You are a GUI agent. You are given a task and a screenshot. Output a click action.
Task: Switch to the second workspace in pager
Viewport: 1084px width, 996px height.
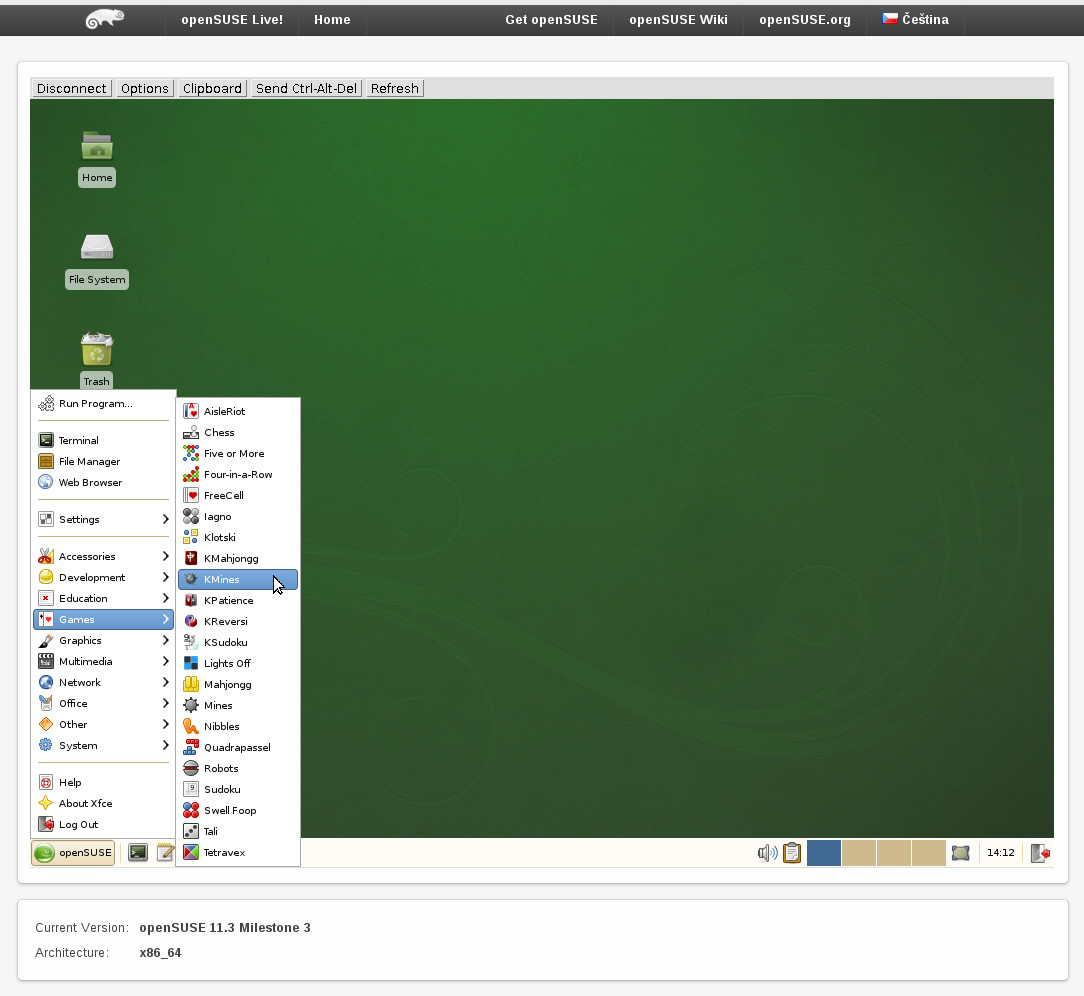pos(859,853)
